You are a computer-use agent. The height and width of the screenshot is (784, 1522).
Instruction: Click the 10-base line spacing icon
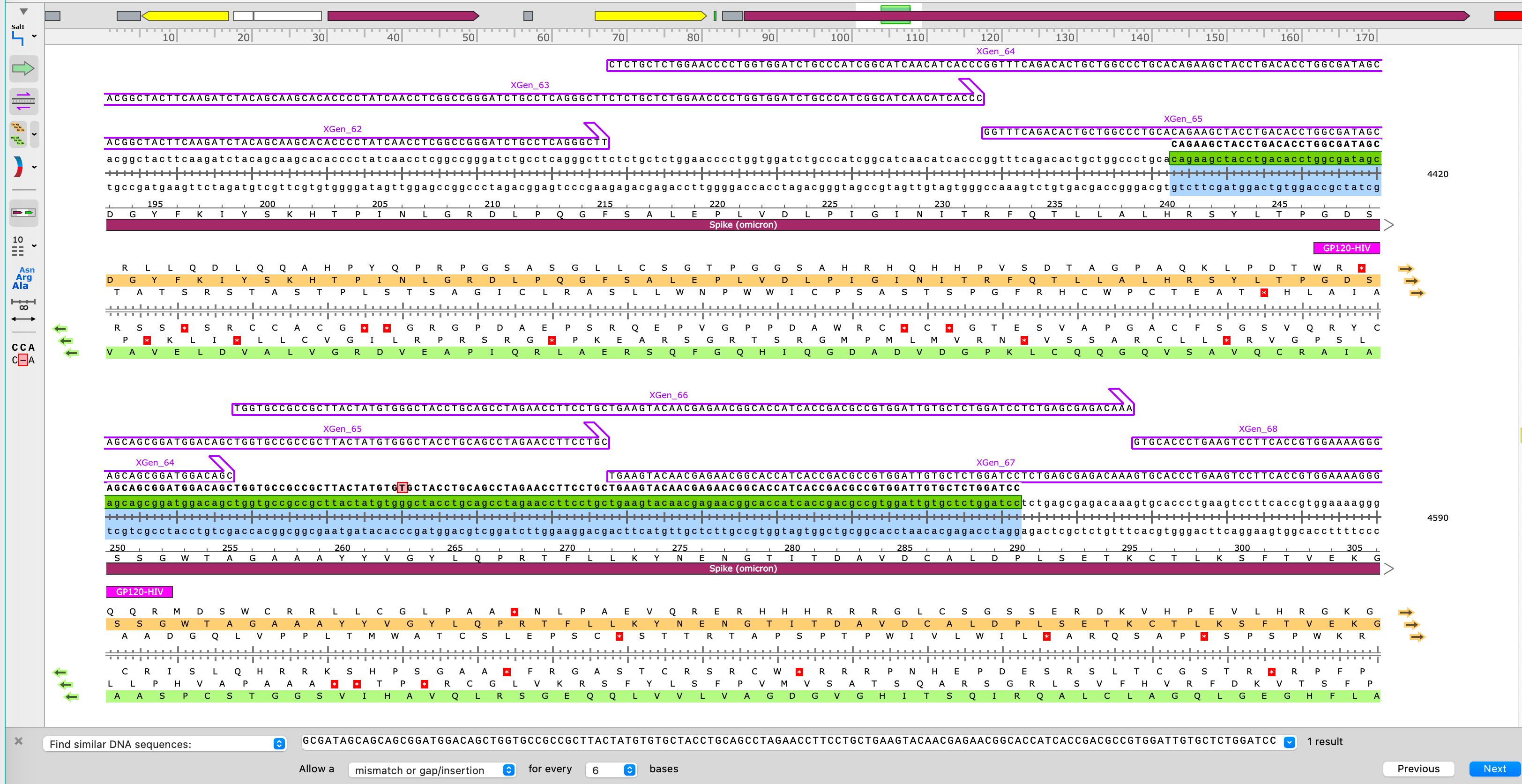click(18, 245)
